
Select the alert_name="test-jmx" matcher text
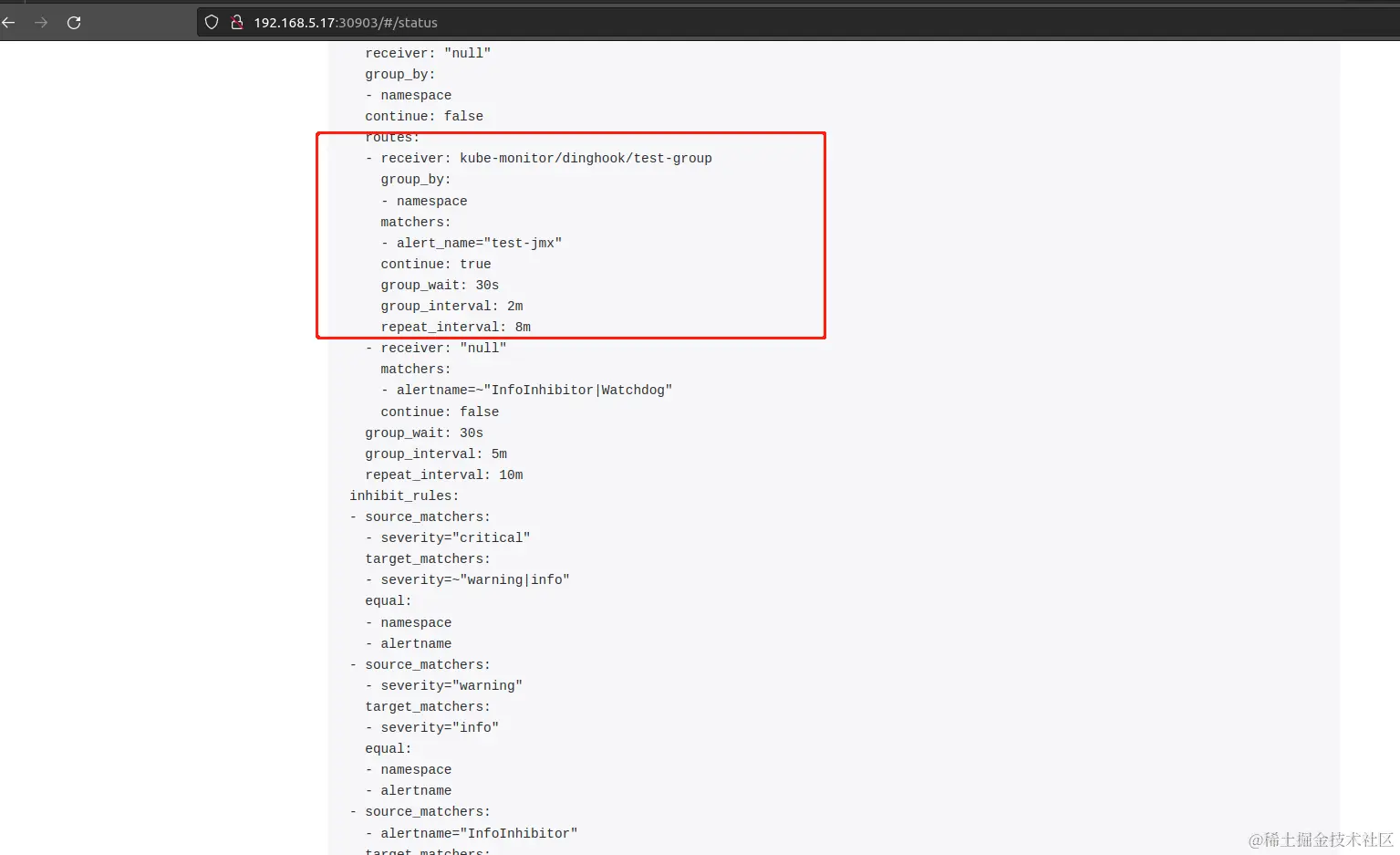[x=479, y=244]
